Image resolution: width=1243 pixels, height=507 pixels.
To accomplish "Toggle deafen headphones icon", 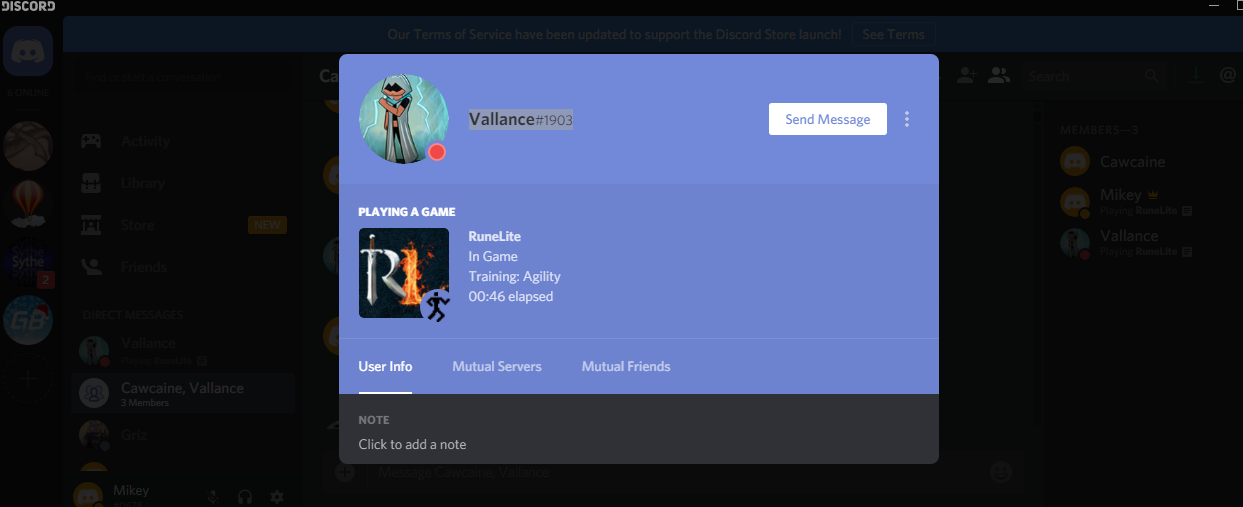I will click(245, 496).
